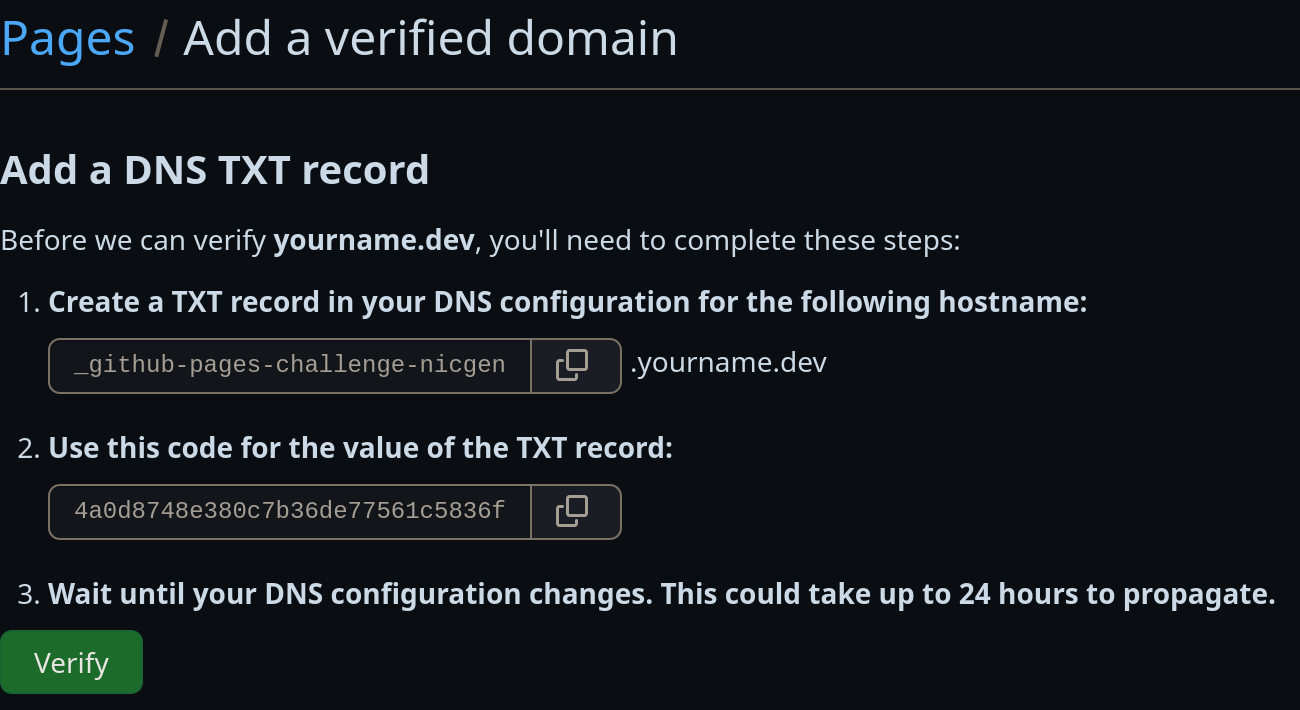Click the .yourname.dev suffix text

coord(726,362)
